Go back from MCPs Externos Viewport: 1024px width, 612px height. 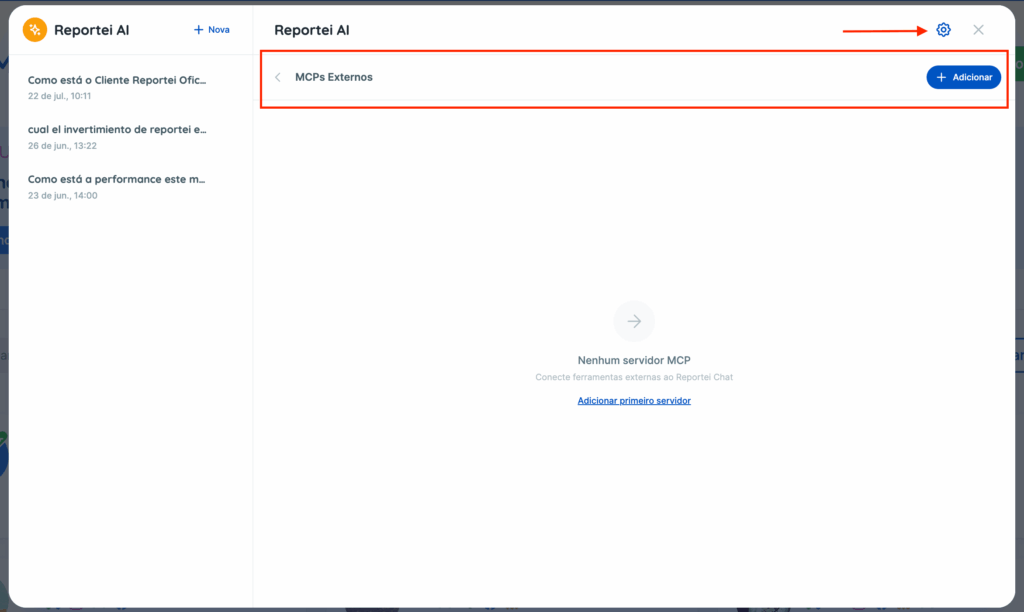[x=278, y=77]
